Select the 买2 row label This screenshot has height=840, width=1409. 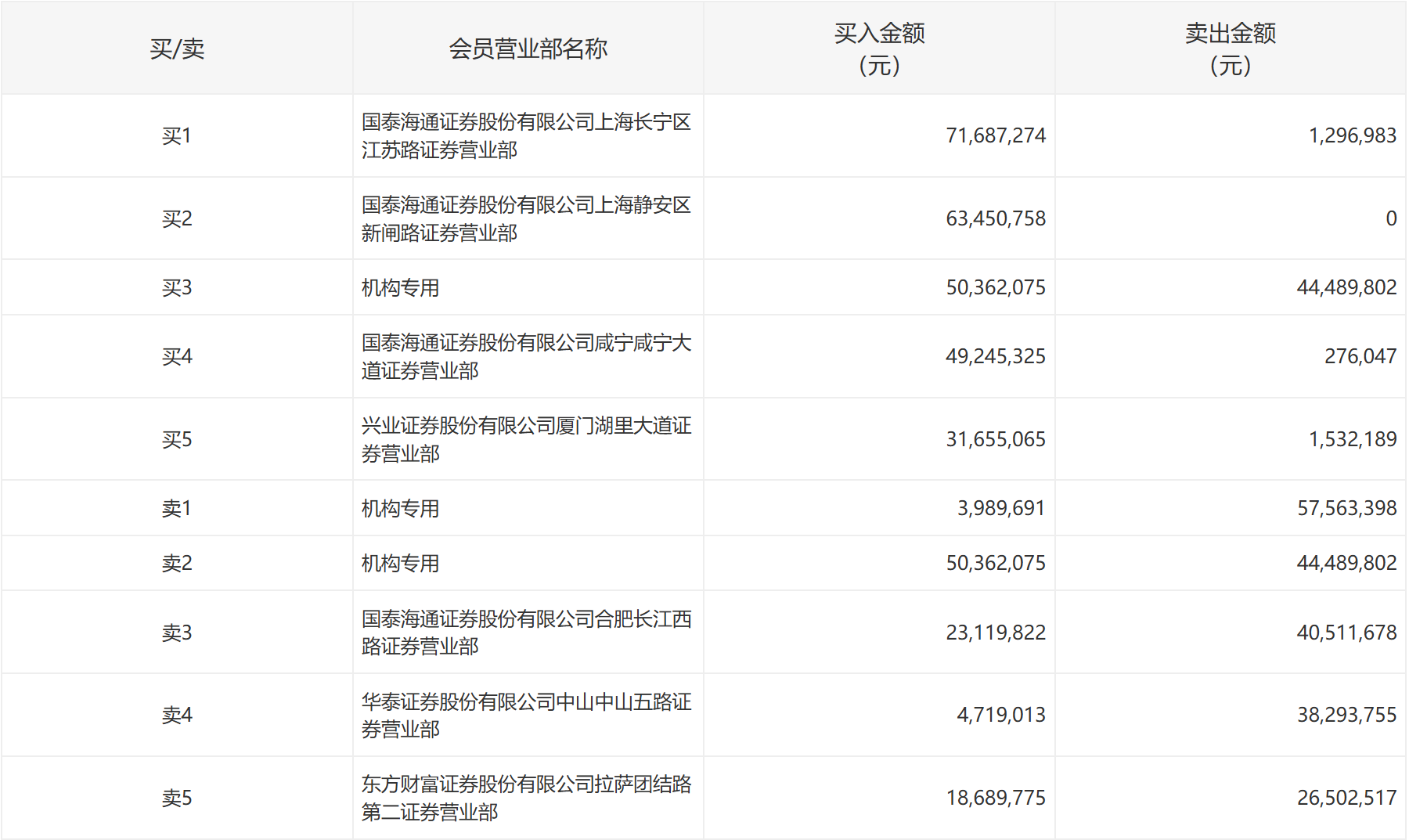pyautogui.click(x=177, y=218)
